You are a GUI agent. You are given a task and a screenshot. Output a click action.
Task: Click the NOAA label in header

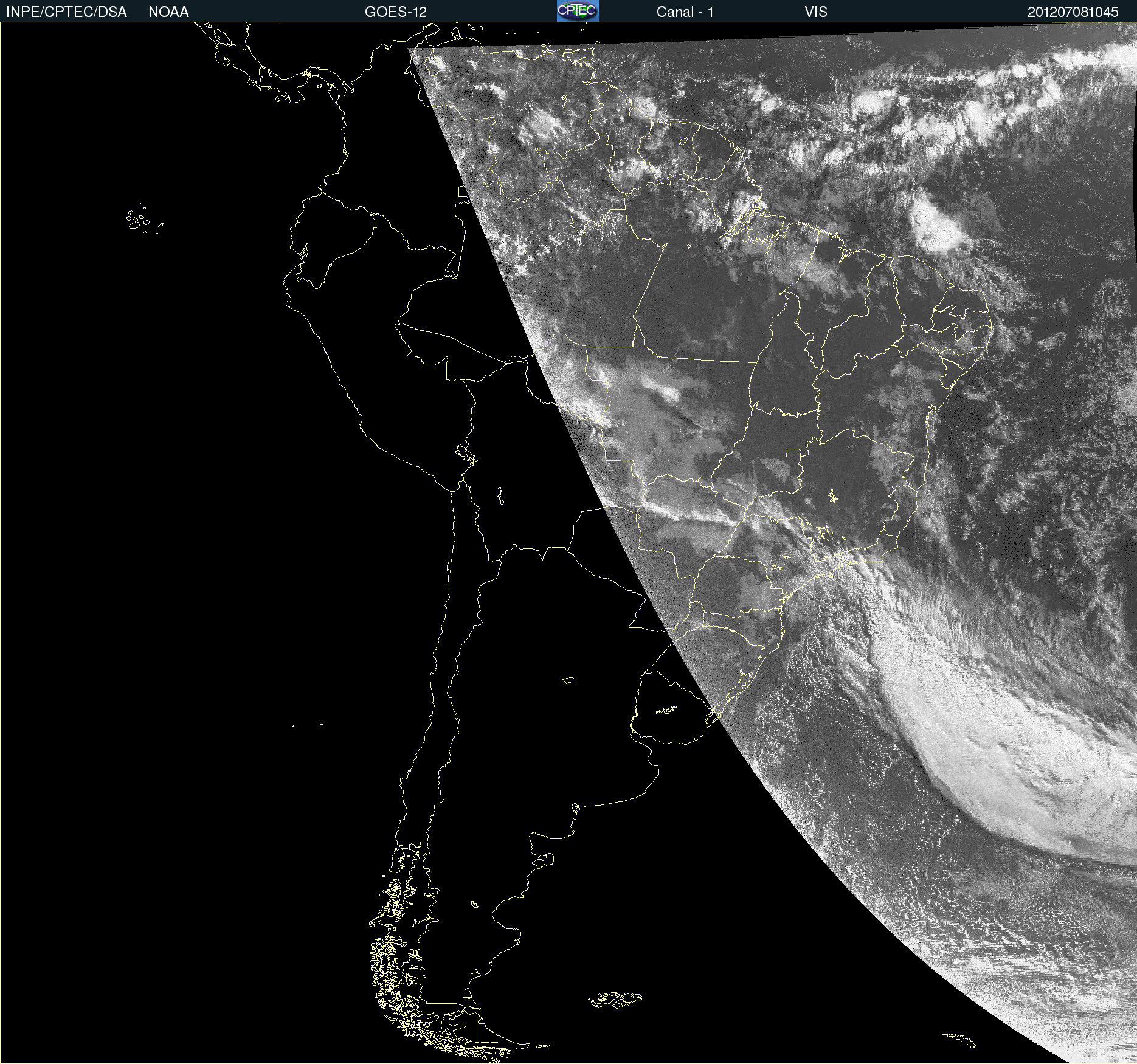point(168,12)
